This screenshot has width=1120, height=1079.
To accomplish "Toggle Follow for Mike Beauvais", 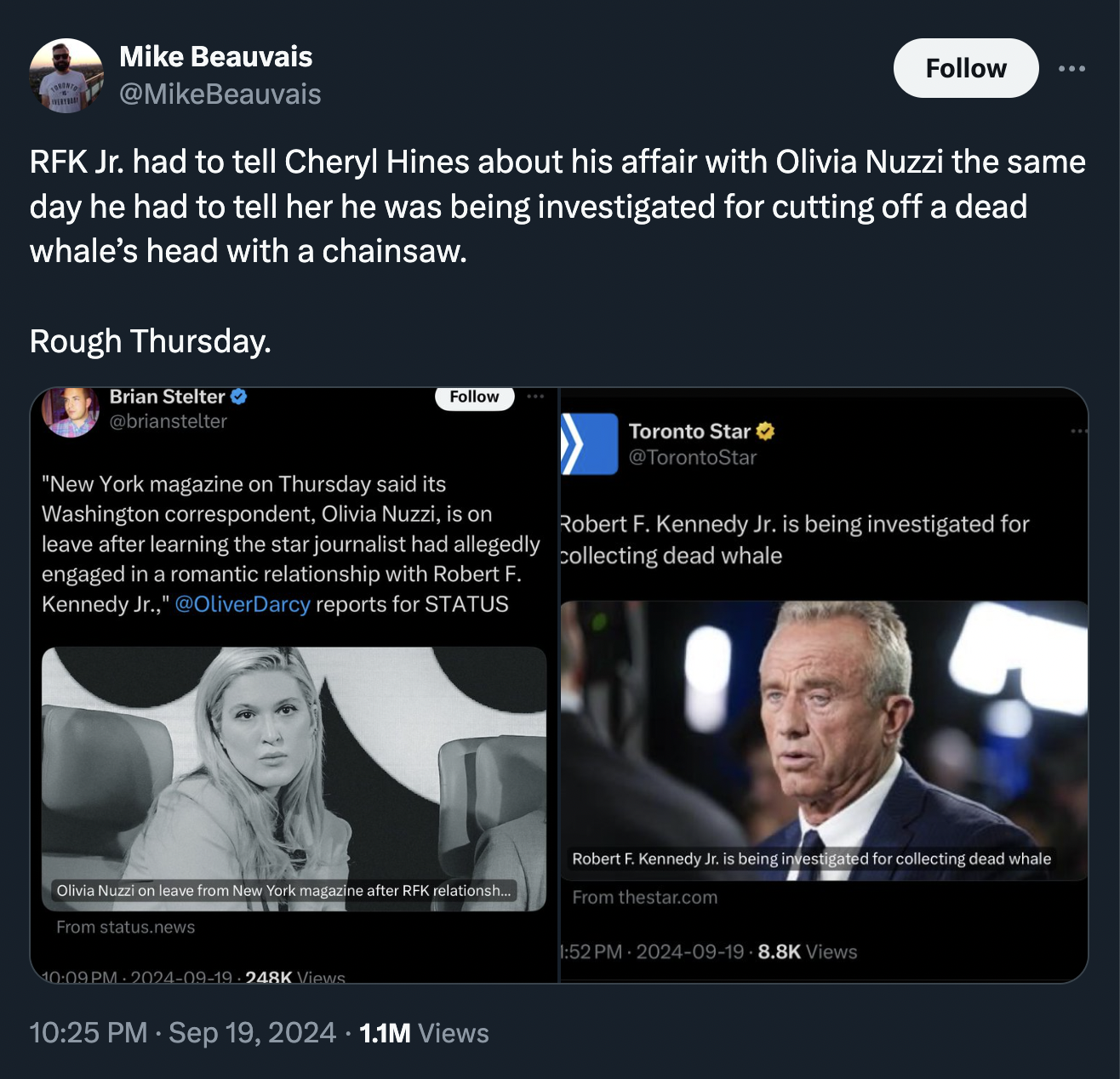I will tap(965, 68).
